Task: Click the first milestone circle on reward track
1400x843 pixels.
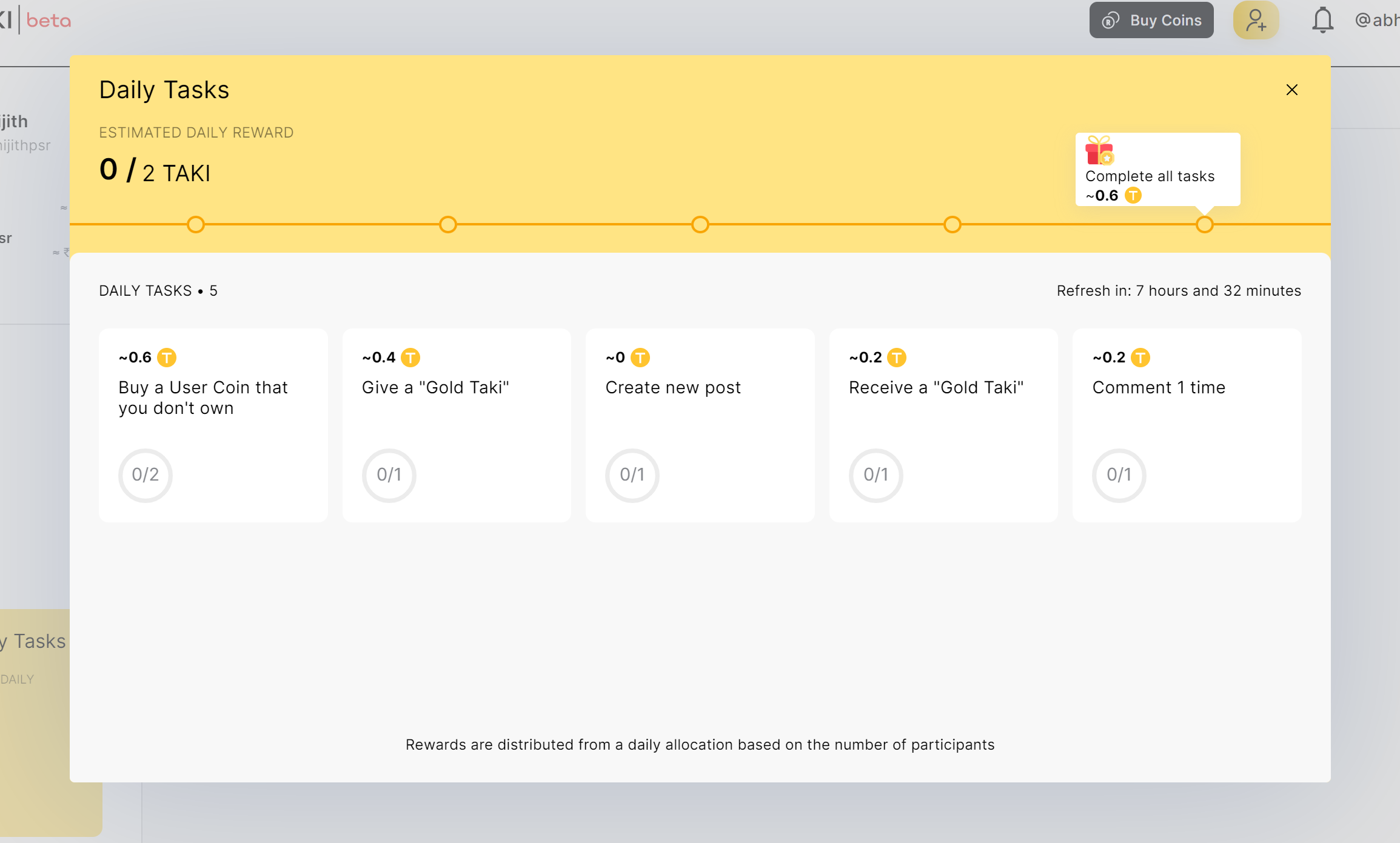Action: coord(195,224)
